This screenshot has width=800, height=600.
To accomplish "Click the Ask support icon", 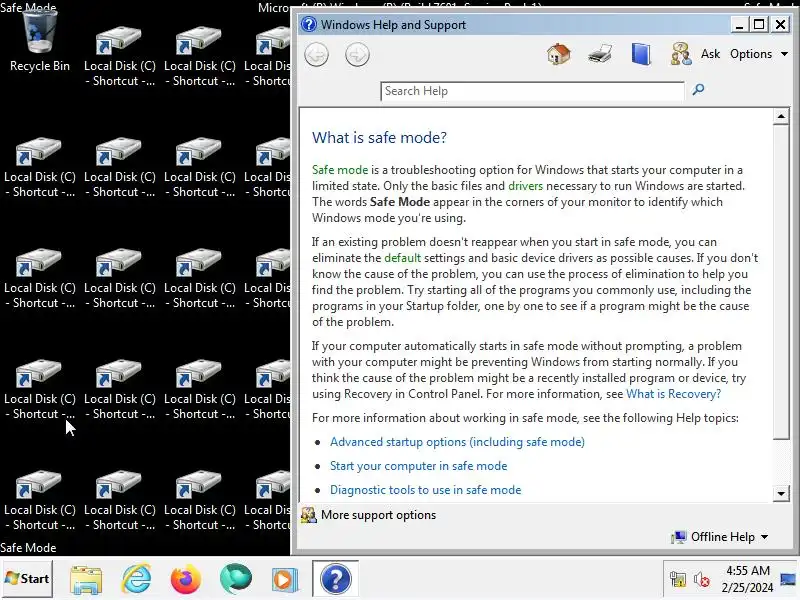I will pos(681,54).
